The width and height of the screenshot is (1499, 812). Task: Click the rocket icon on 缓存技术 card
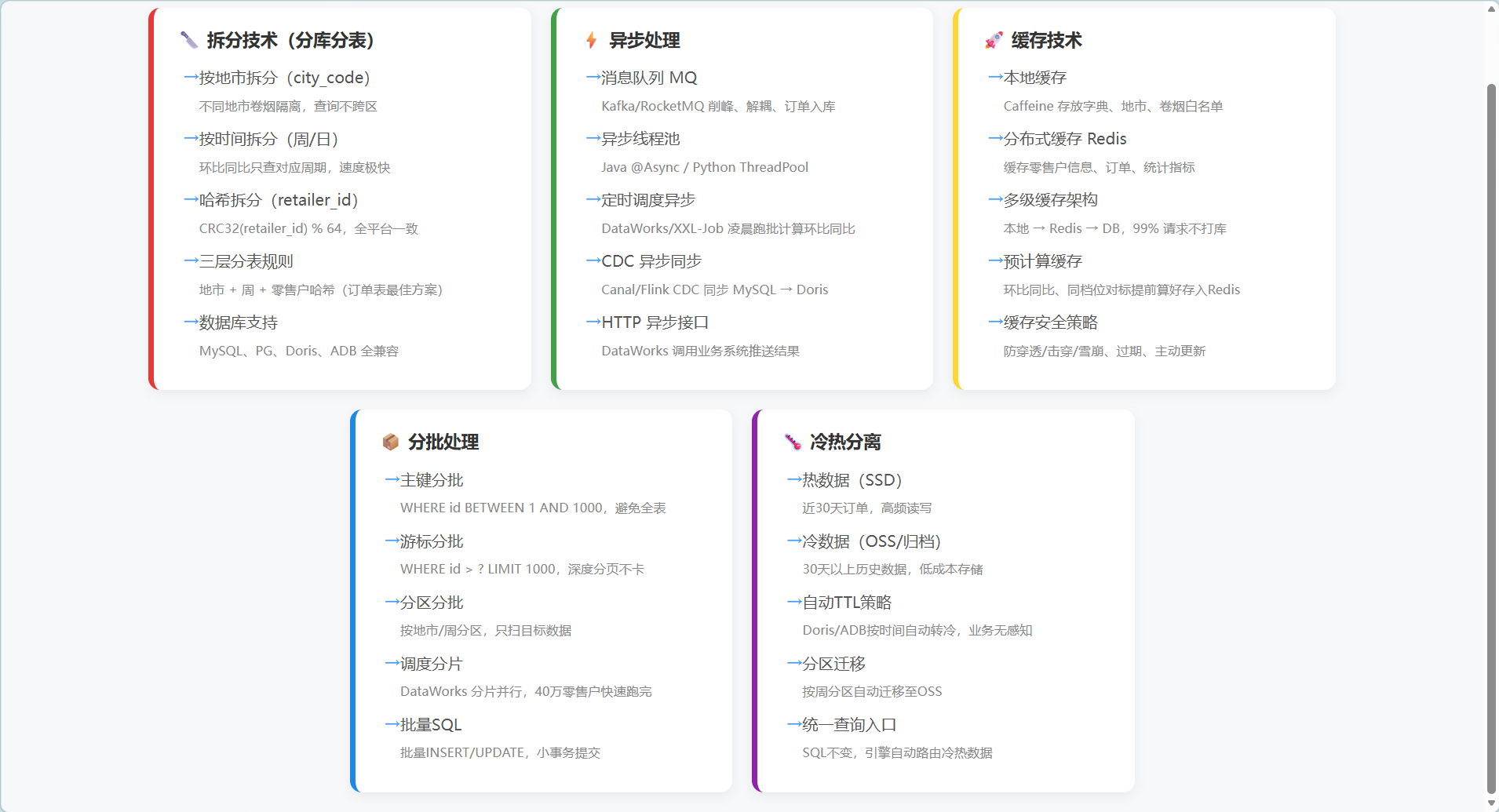(x=994, y=39)
